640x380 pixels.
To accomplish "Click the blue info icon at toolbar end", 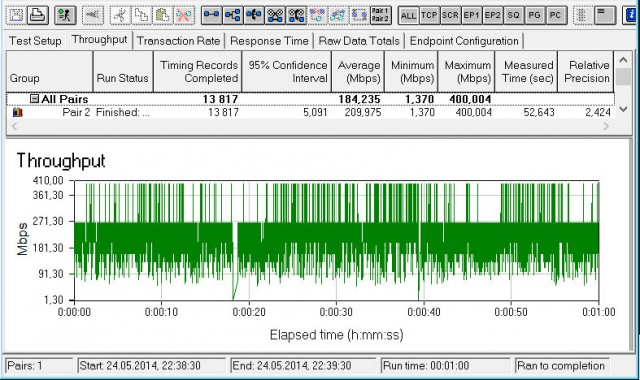I will (631, 16).
